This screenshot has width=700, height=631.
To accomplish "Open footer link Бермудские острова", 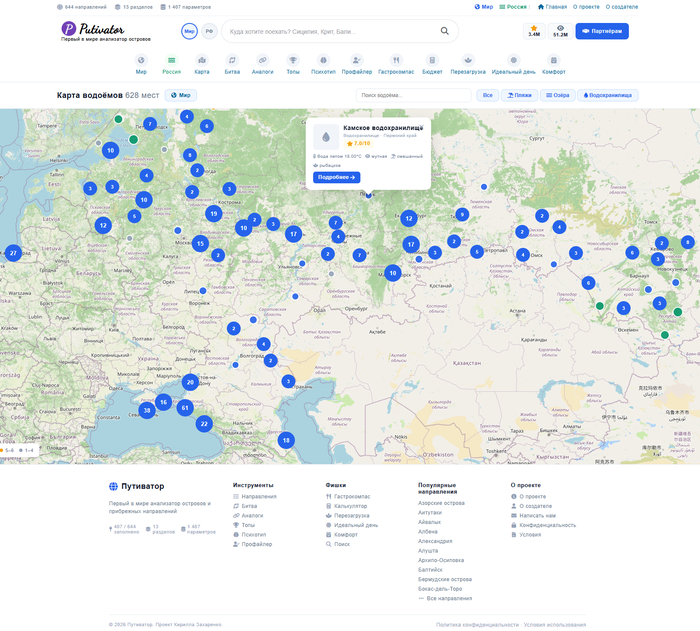I will pos(445,579).
